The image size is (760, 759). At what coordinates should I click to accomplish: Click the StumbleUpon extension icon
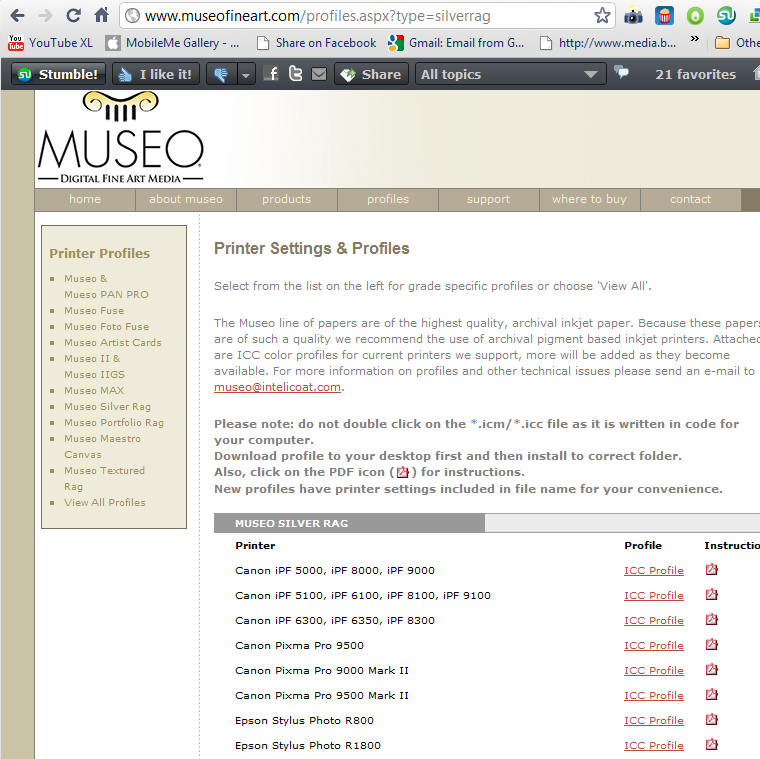pyautogui.click(x=726, y=16)
